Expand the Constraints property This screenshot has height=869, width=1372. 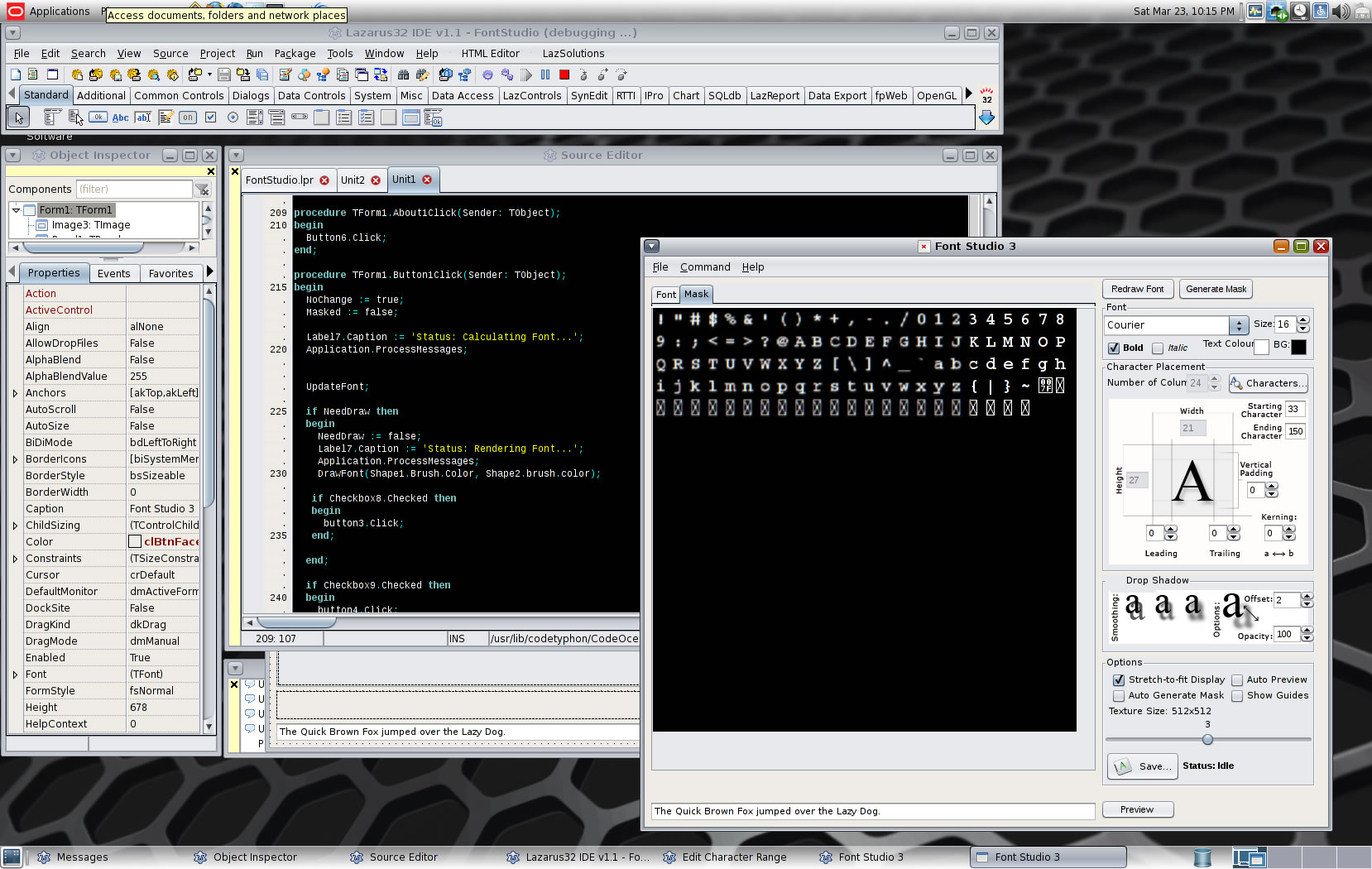tap(15, 559)
